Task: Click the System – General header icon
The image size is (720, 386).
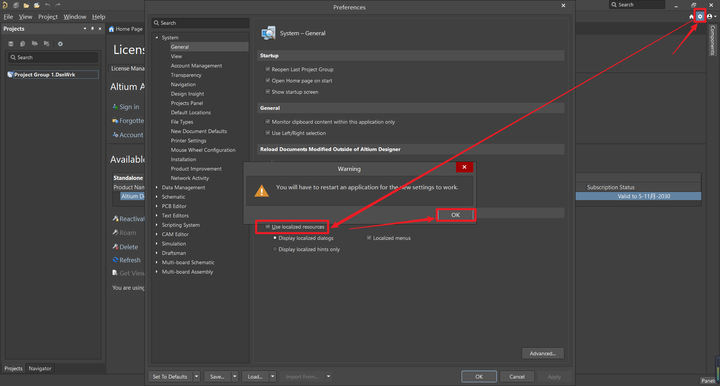Action: pos(268,33)
